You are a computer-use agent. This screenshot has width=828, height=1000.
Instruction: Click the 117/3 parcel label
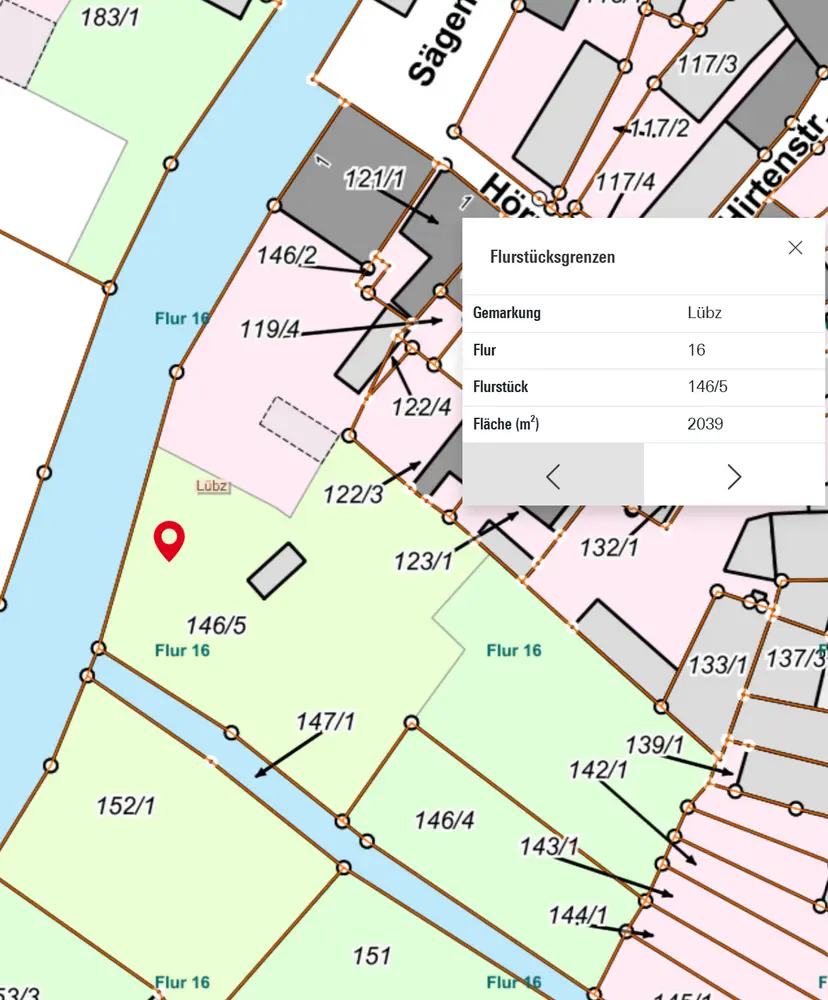coord(707,65)
